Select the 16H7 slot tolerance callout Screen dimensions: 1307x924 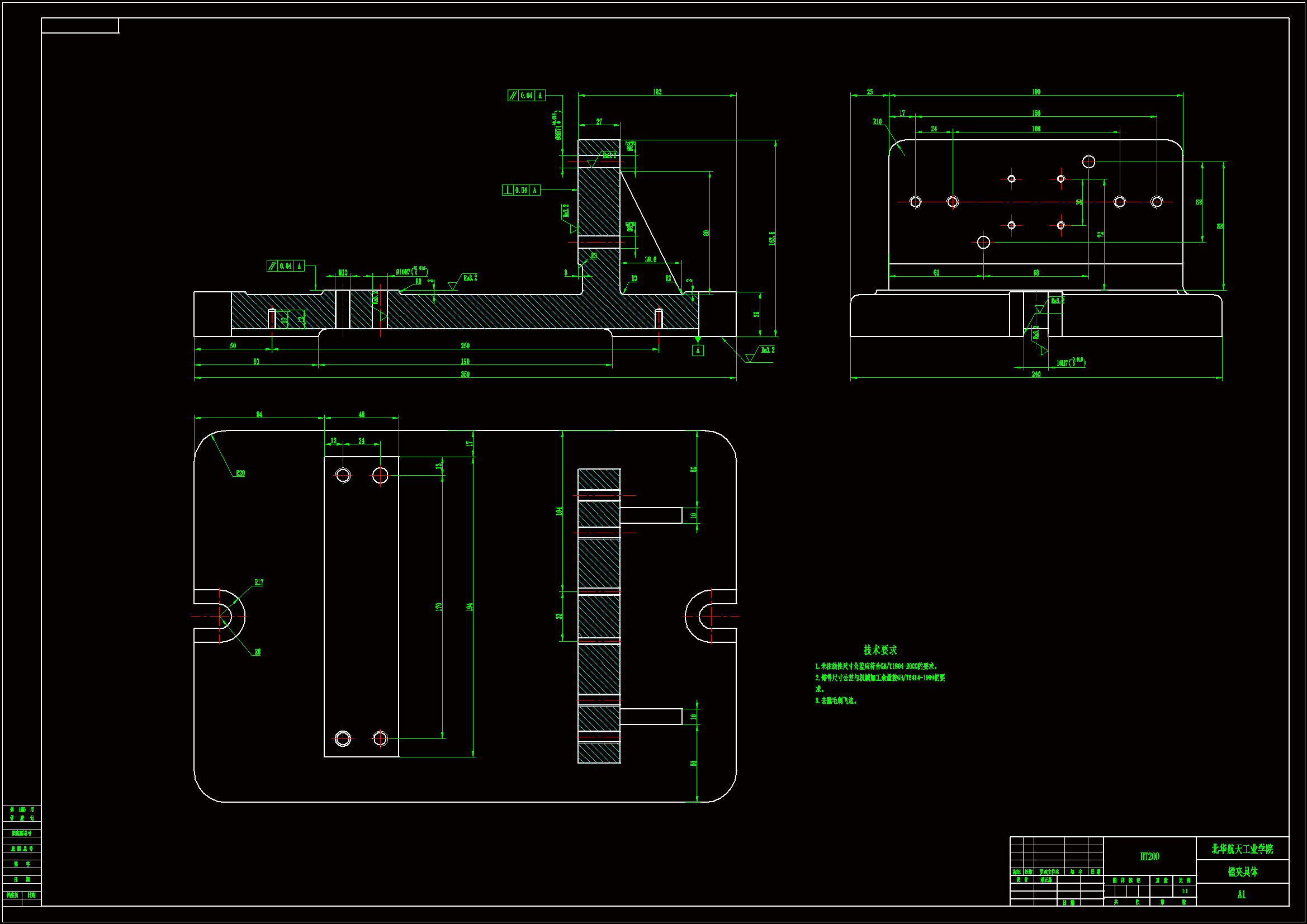pyautogui.click(x=1070, y=362)
